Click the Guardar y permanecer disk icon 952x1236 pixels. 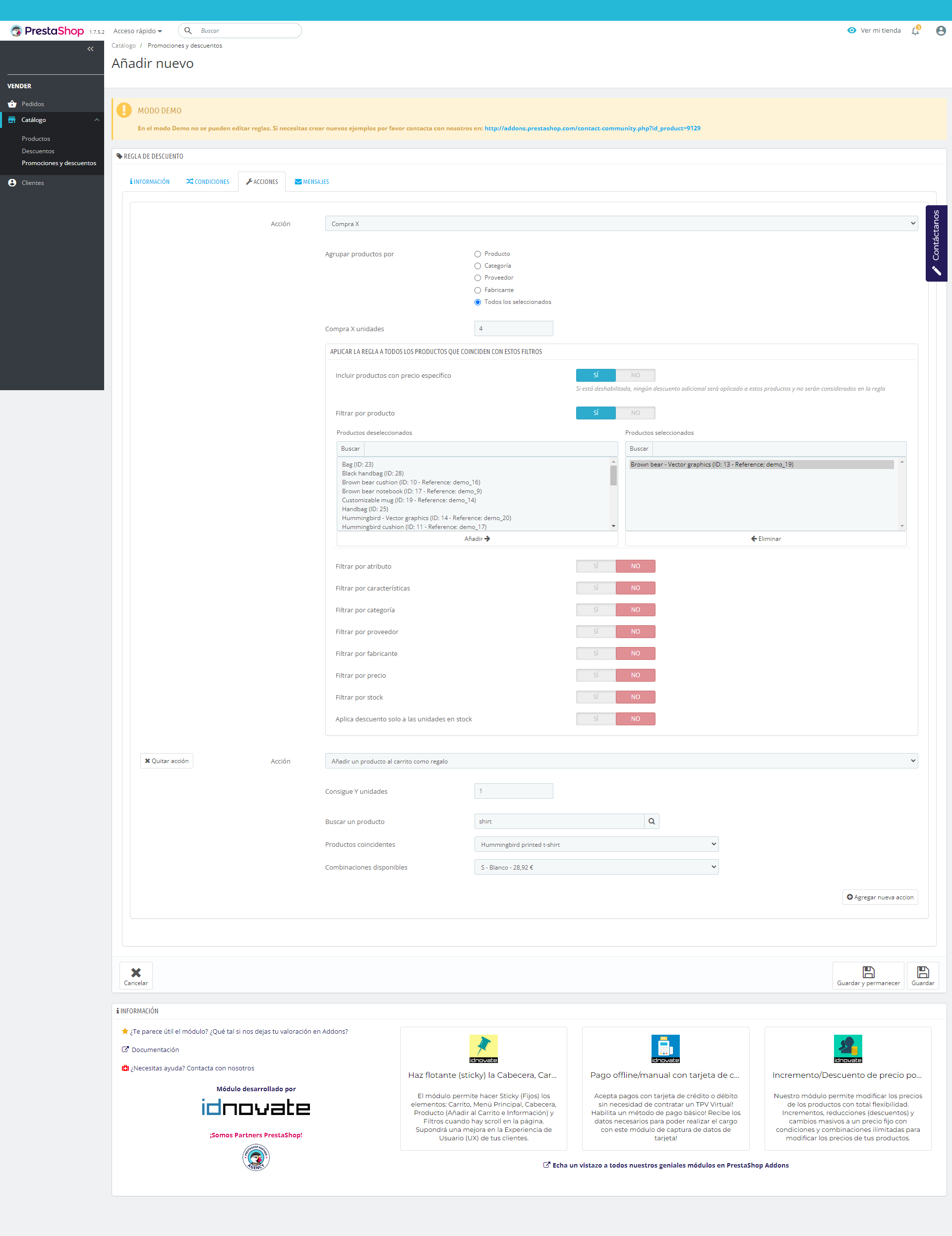click(868, 972)
